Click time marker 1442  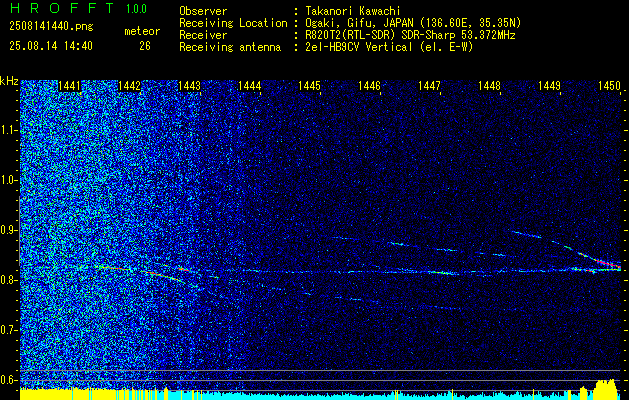coord(130,85)
